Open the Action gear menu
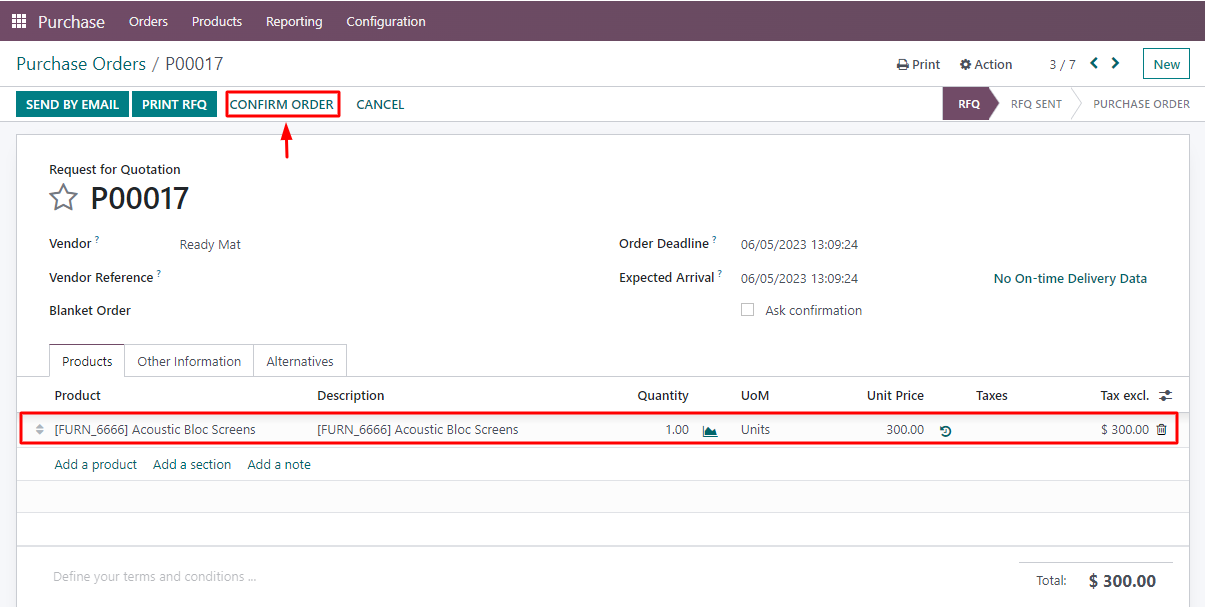The image size is (1205, 607). 985,63
